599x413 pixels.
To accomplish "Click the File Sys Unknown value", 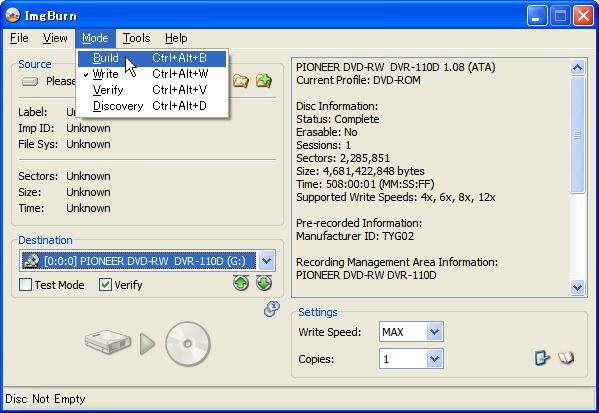I will pos(88,144).
